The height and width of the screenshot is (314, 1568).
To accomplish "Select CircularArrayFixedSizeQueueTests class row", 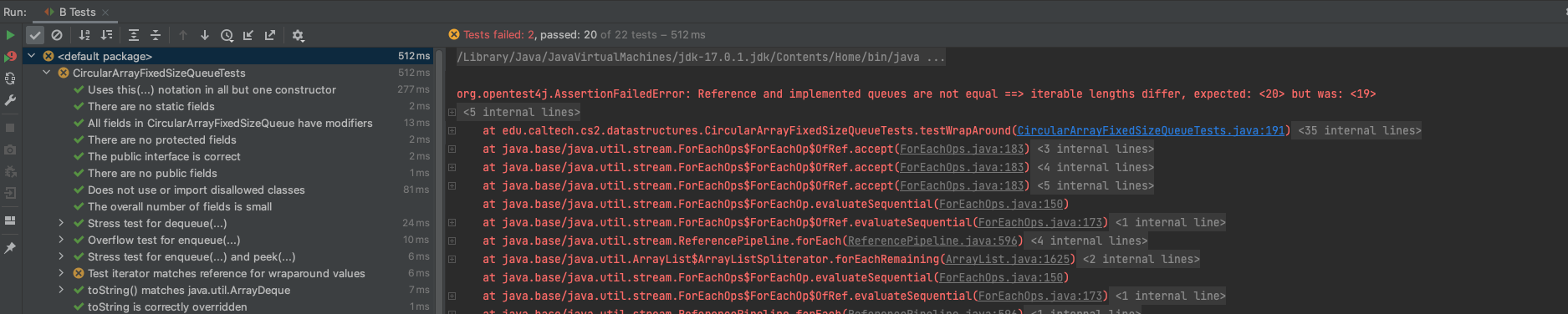I will pos(228,73).
